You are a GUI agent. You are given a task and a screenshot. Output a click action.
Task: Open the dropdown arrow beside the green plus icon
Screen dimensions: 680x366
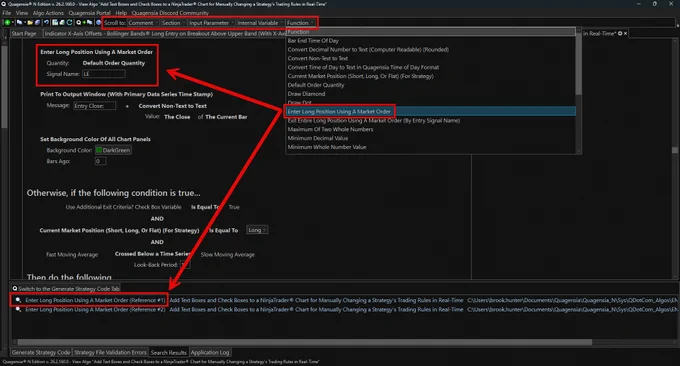[x=13, y=23]
